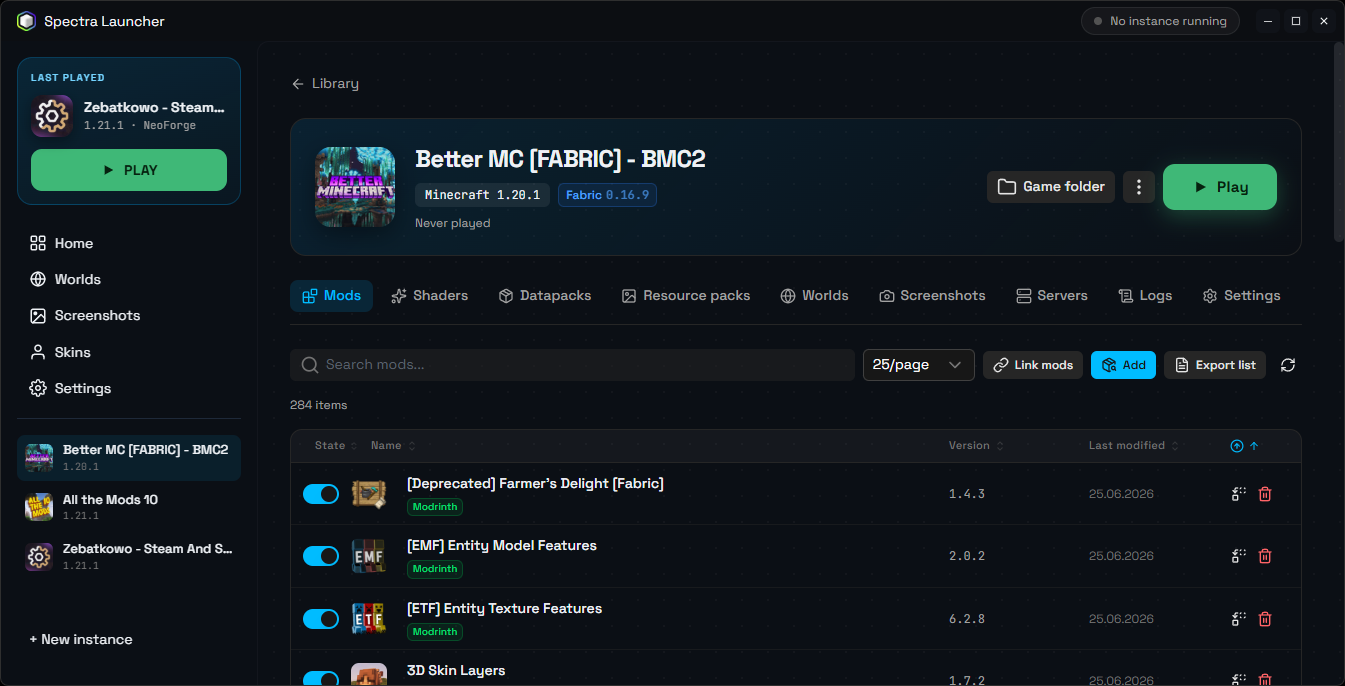Click the Modrinth tag under Farmer's Delight

(435, 507)
